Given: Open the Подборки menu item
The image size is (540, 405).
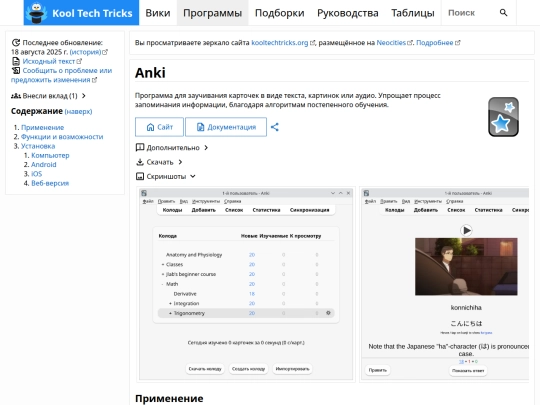Looking at the screenshot, I should pos(280,13).
